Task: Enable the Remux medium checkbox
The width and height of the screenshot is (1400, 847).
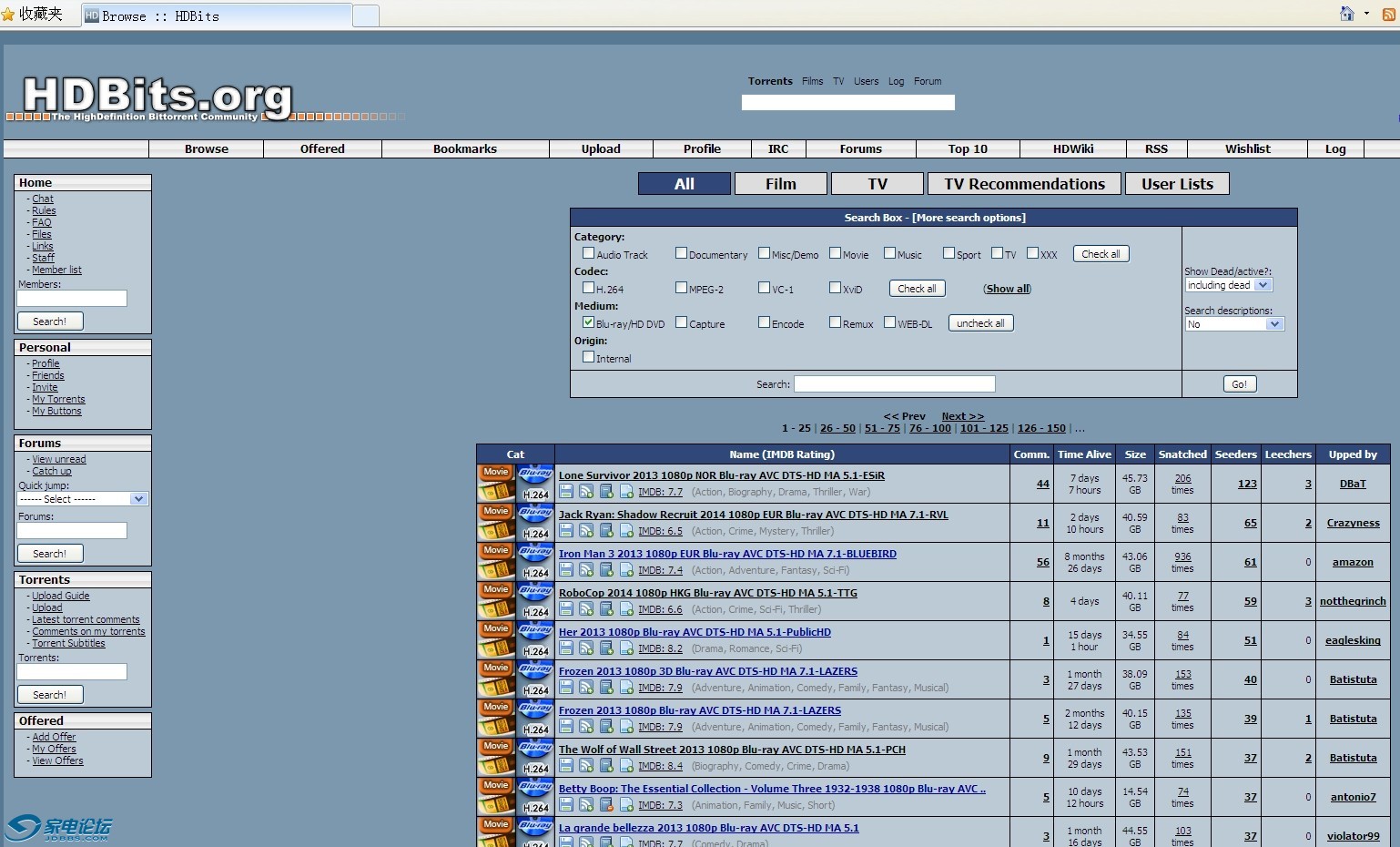Action: 835,322
